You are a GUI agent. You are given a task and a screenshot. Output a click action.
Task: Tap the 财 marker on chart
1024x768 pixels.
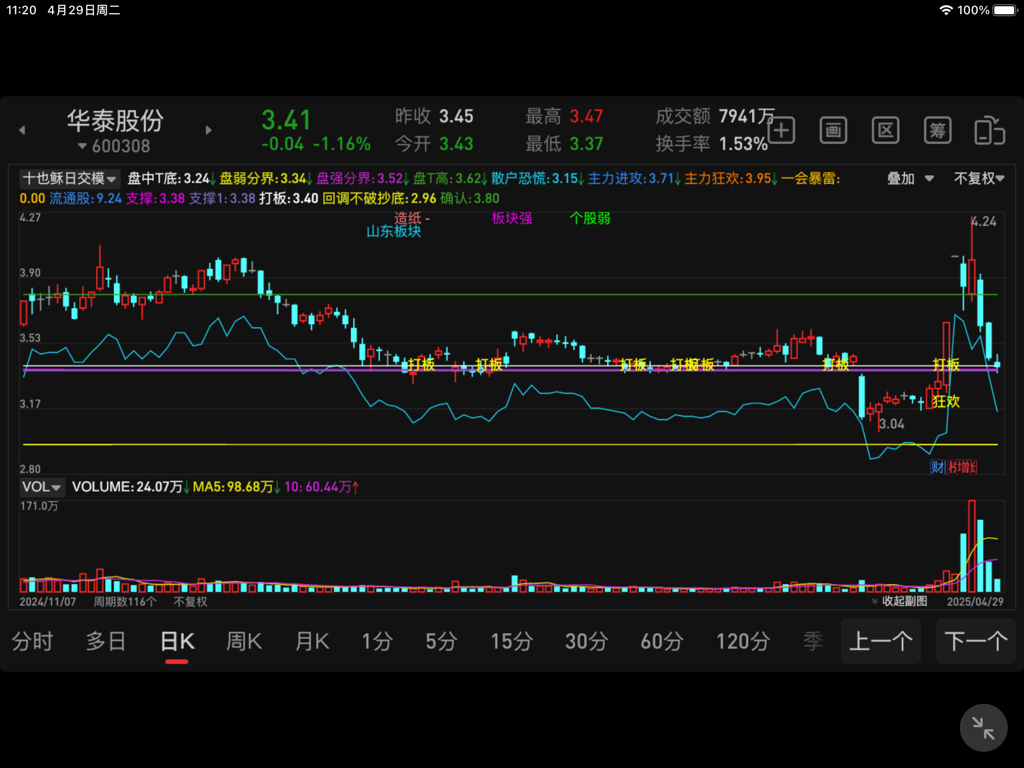click(938, 467)
